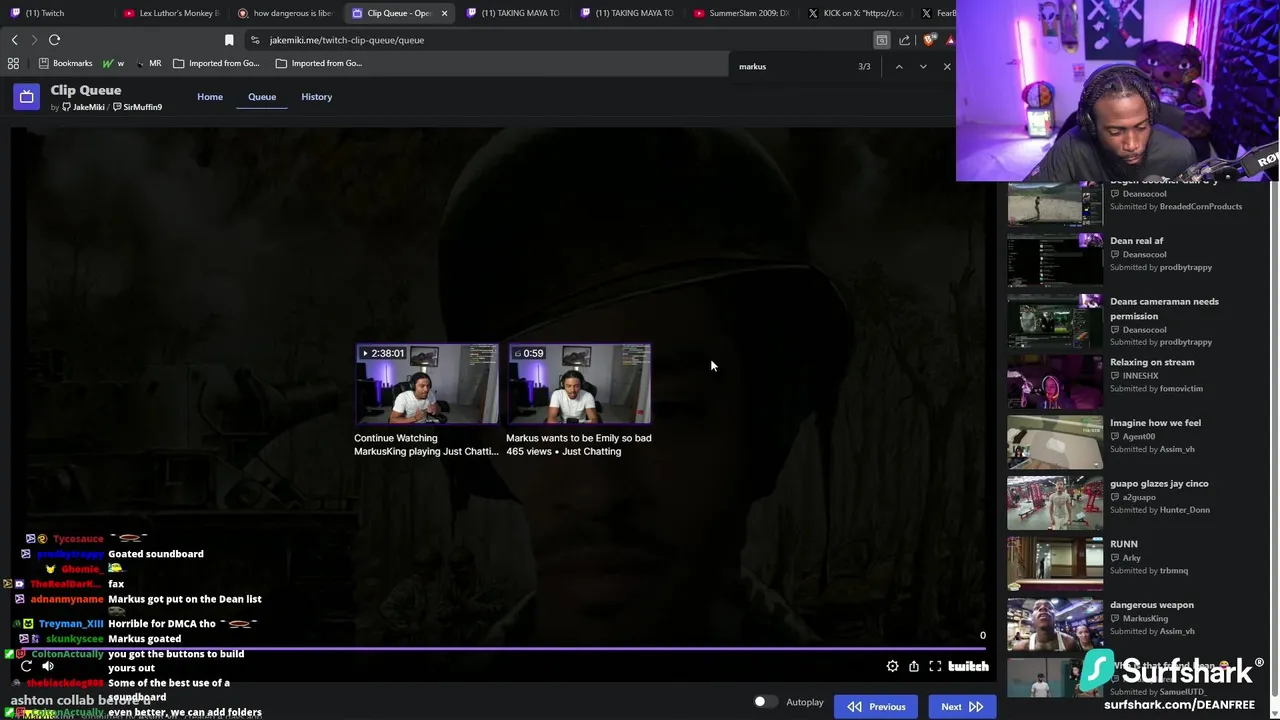Toggle the Autoplay switch
The height and width of the screenshot is (720, 1280).
tap(765, 702)
